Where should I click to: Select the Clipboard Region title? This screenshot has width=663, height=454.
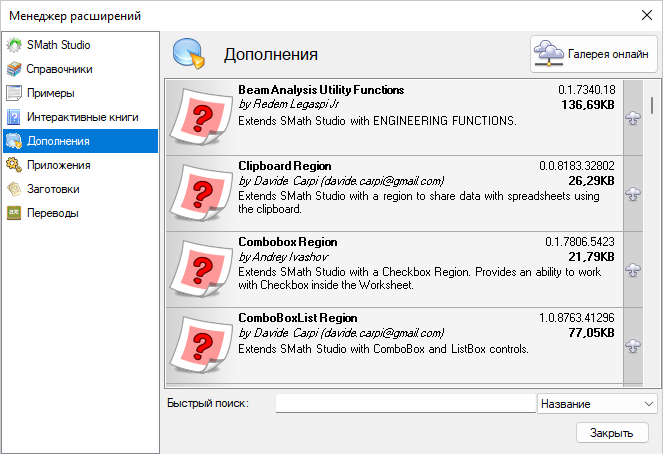[285, 166]
